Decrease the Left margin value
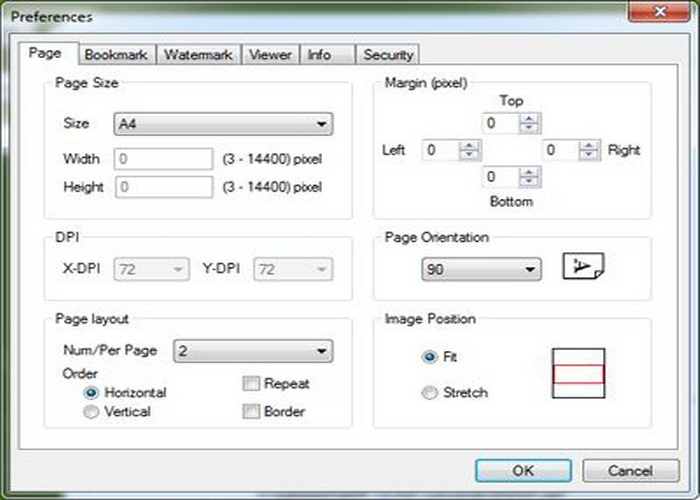This screenshot has height=500, width=700. pyautogui.click(x=470, y=155)
